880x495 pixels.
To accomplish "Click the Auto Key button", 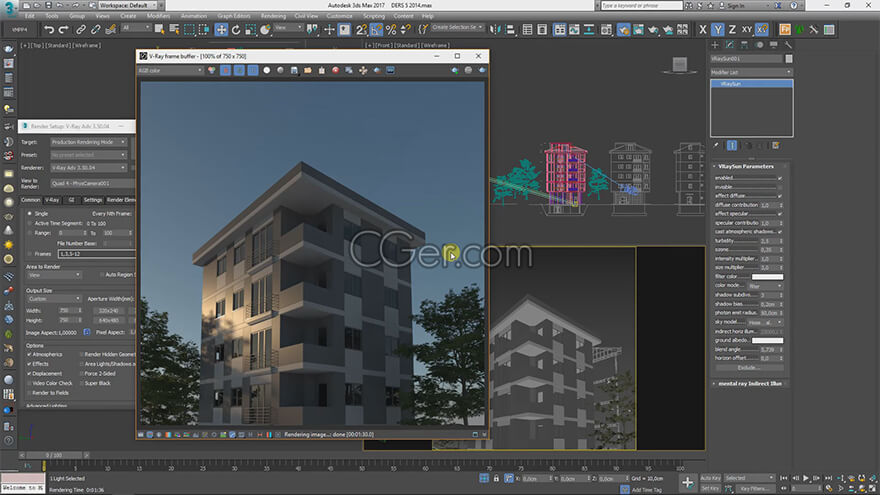I will click(x=710, y=478).
